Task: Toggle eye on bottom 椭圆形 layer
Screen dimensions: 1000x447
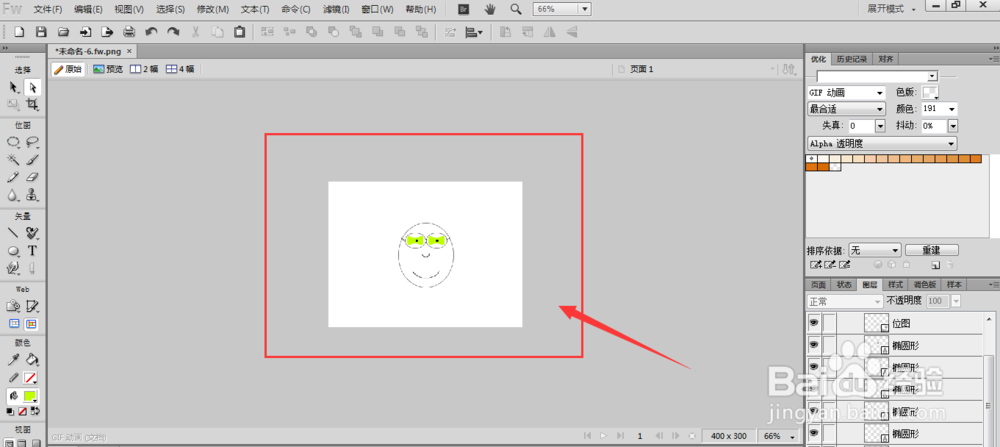Action: click(813, 434)
